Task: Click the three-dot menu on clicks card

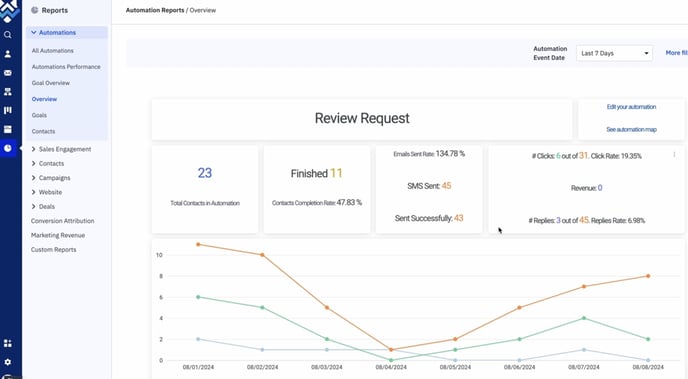Action: (x=674, y=154)
